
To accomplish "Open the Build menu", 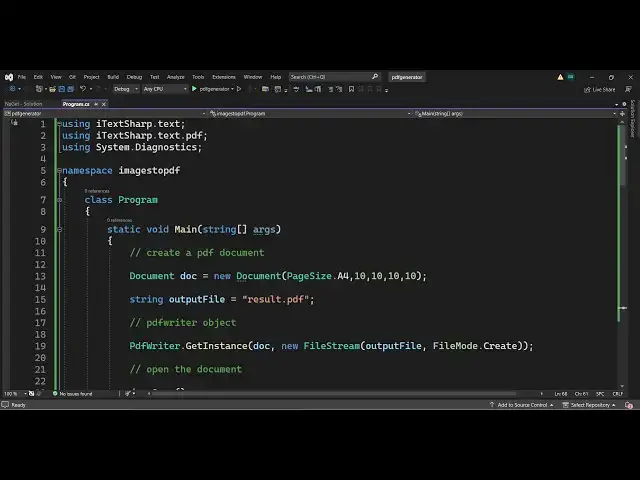I will [113, 77].
